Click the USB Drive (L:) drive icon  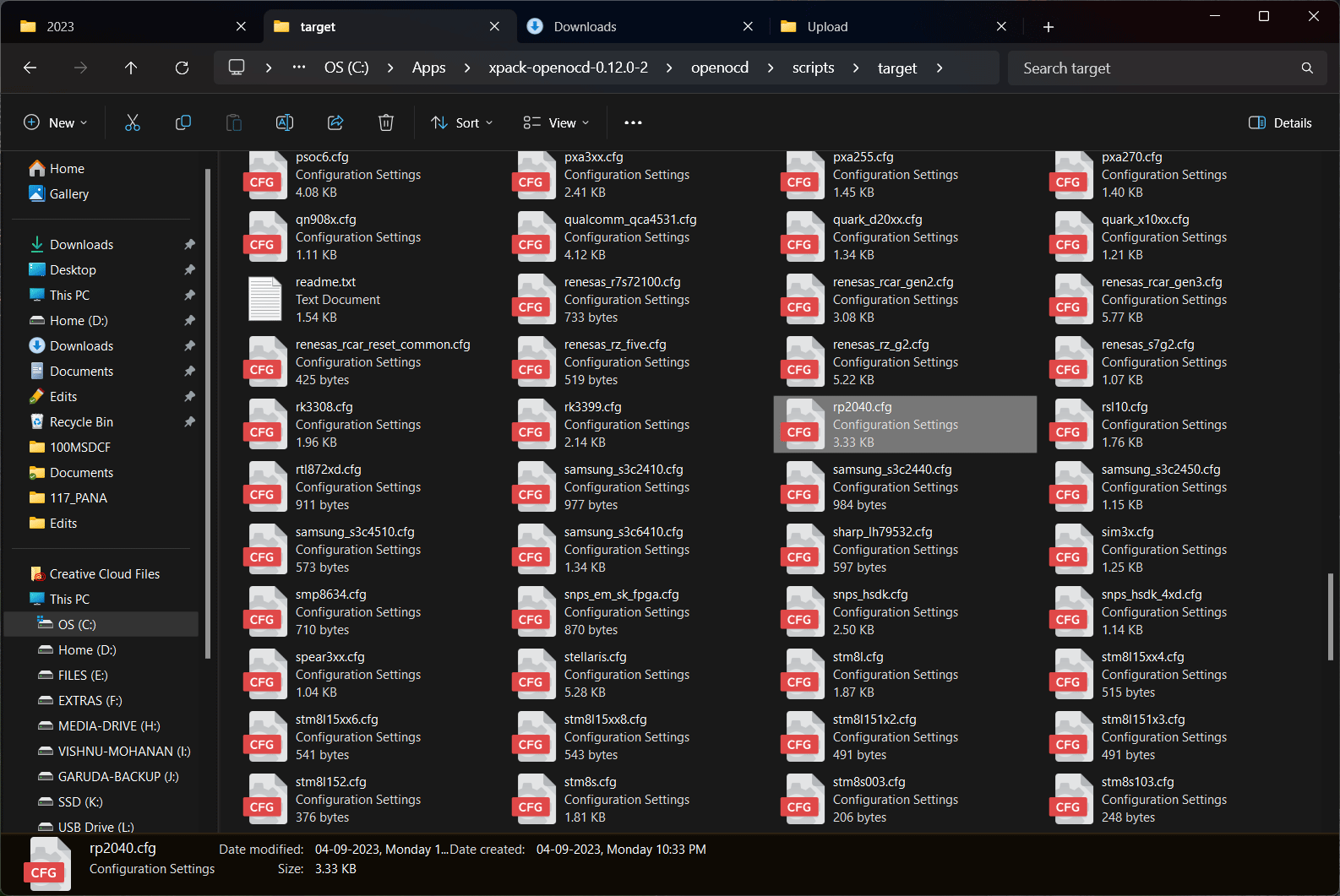click(x=46, y=827)
